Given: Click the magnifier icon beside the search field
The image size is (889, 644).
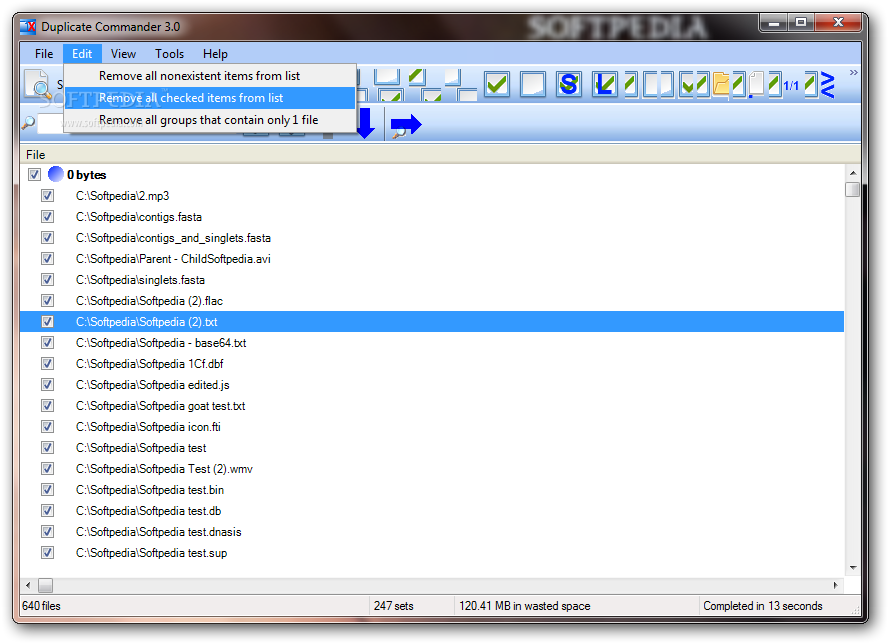Looking at the screenshot, I should click(x=28, y=122).
